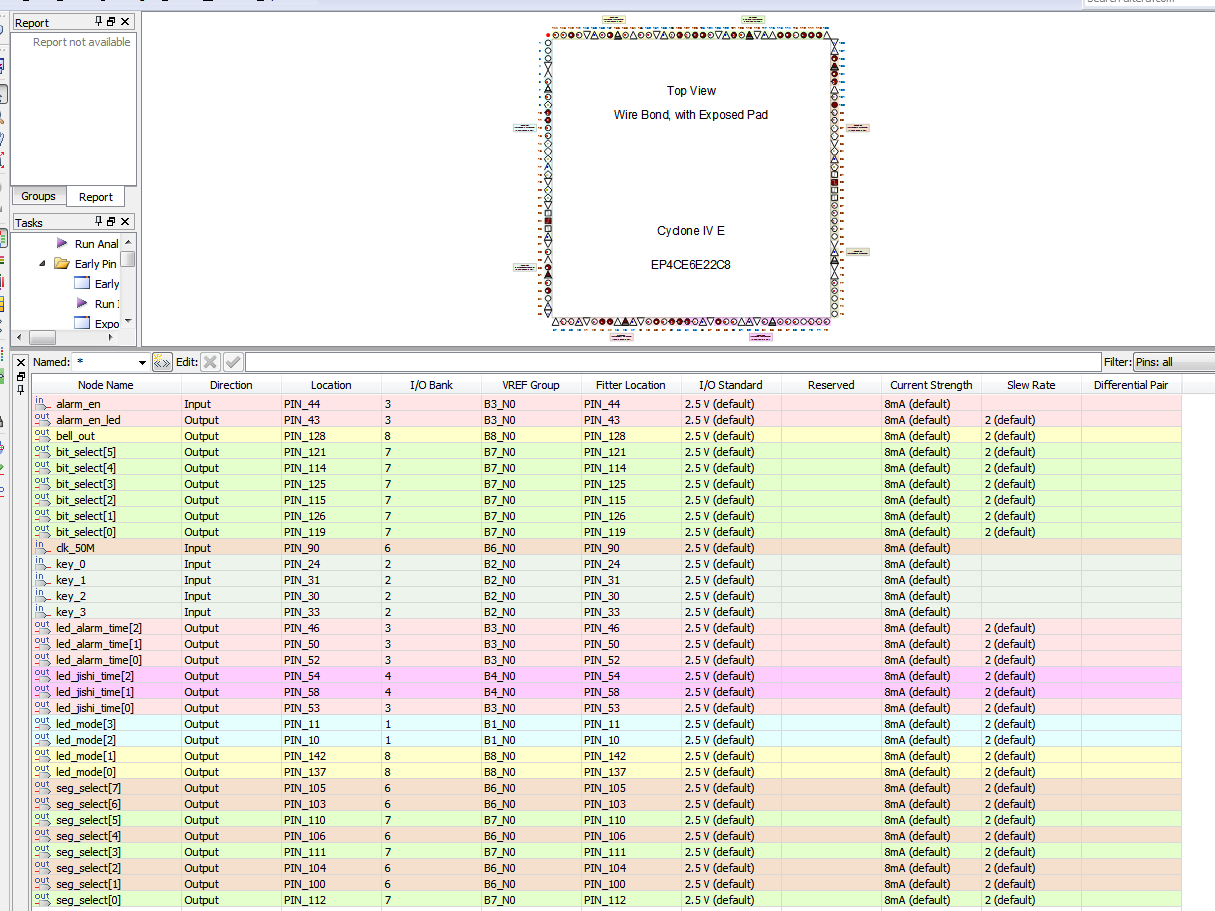This screenshot has width=1215, height=911.
Task: Select Location cell PIN_128 for bell_out
Action: [x=330, y=436]
